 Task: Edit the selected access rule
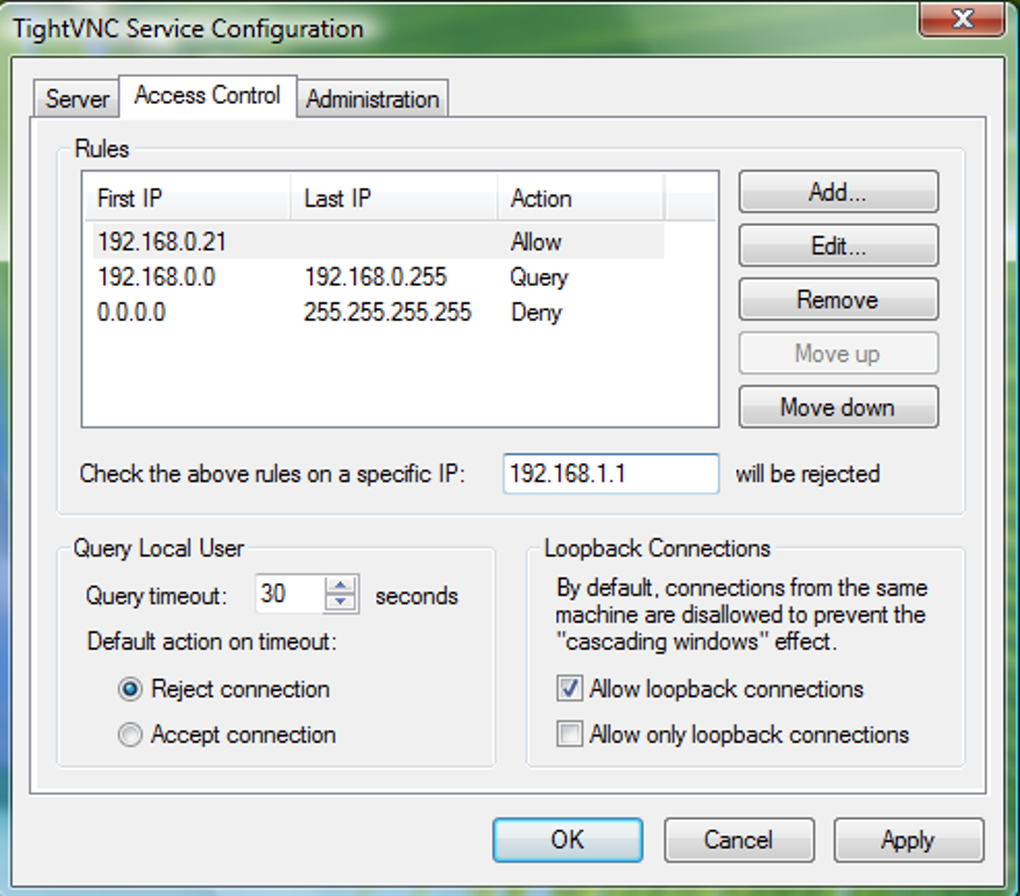pos(838,246)
